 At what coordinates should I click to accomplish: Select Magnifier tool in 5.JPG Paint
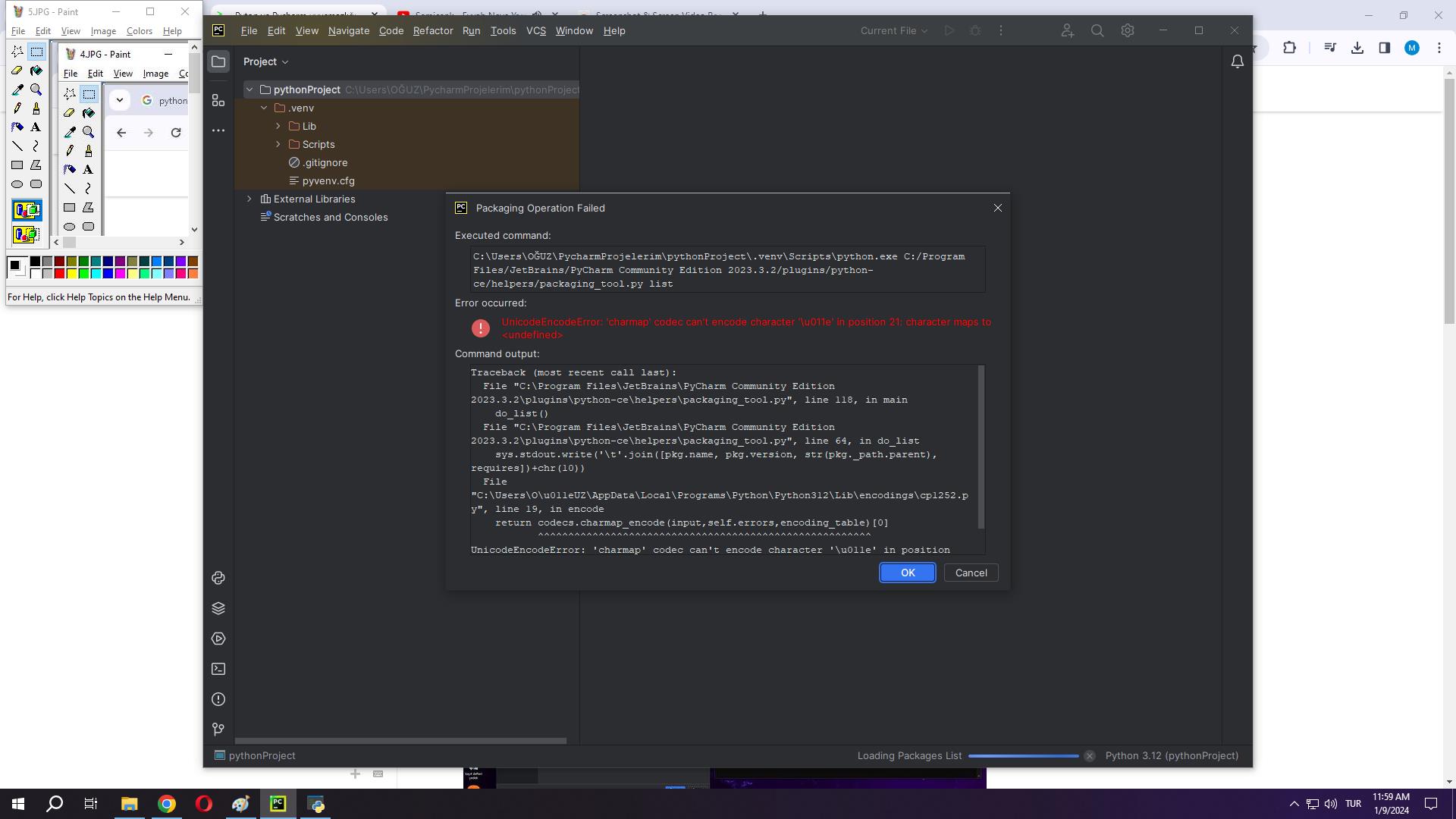(x=36, y=89)
